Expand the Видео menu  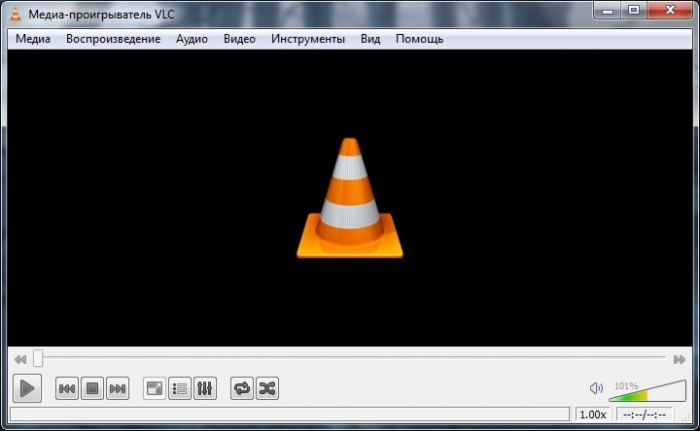239,39
